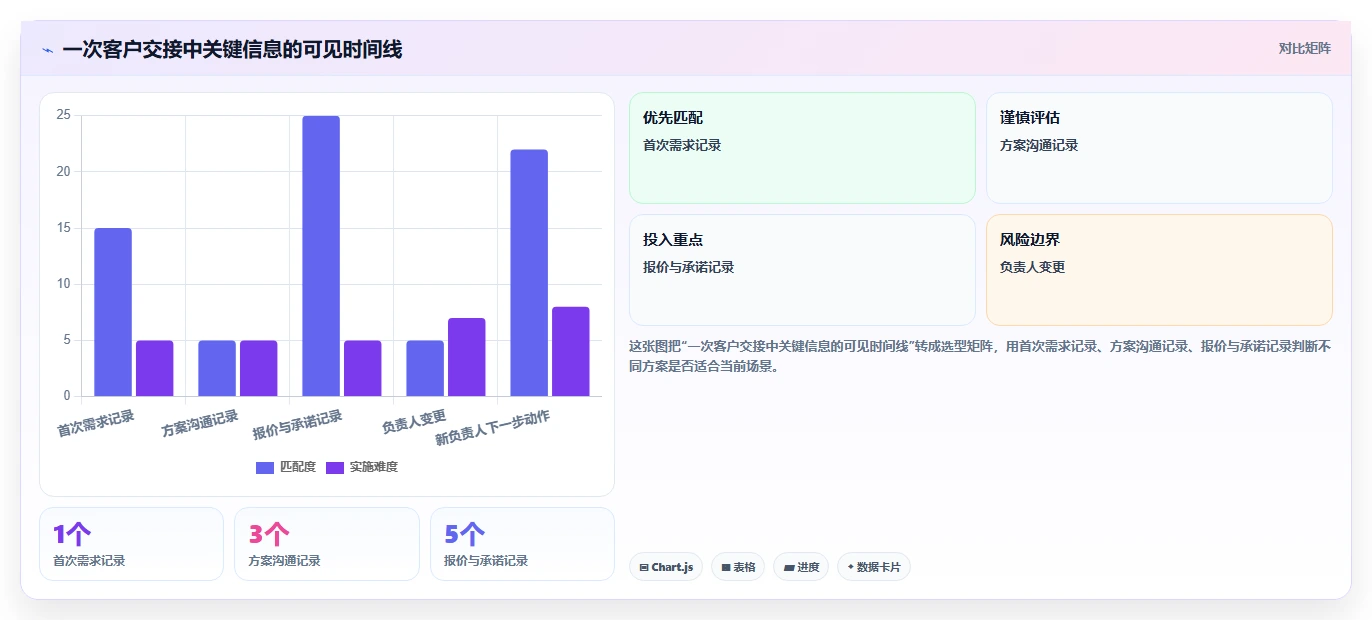Click the 首次需求记录 x-axis label
The height and width of the screenshot is (620, 1372).
(x=96, y=423)
